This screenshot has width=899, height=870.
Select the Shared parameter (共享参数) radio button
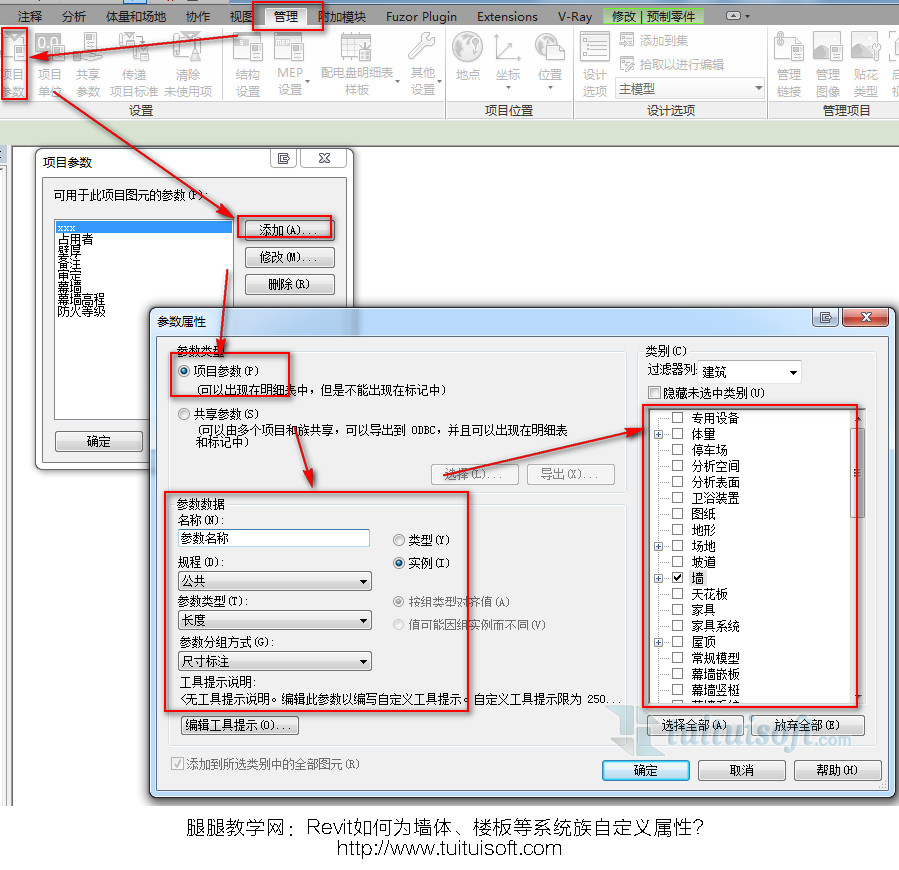click(184, 414)
